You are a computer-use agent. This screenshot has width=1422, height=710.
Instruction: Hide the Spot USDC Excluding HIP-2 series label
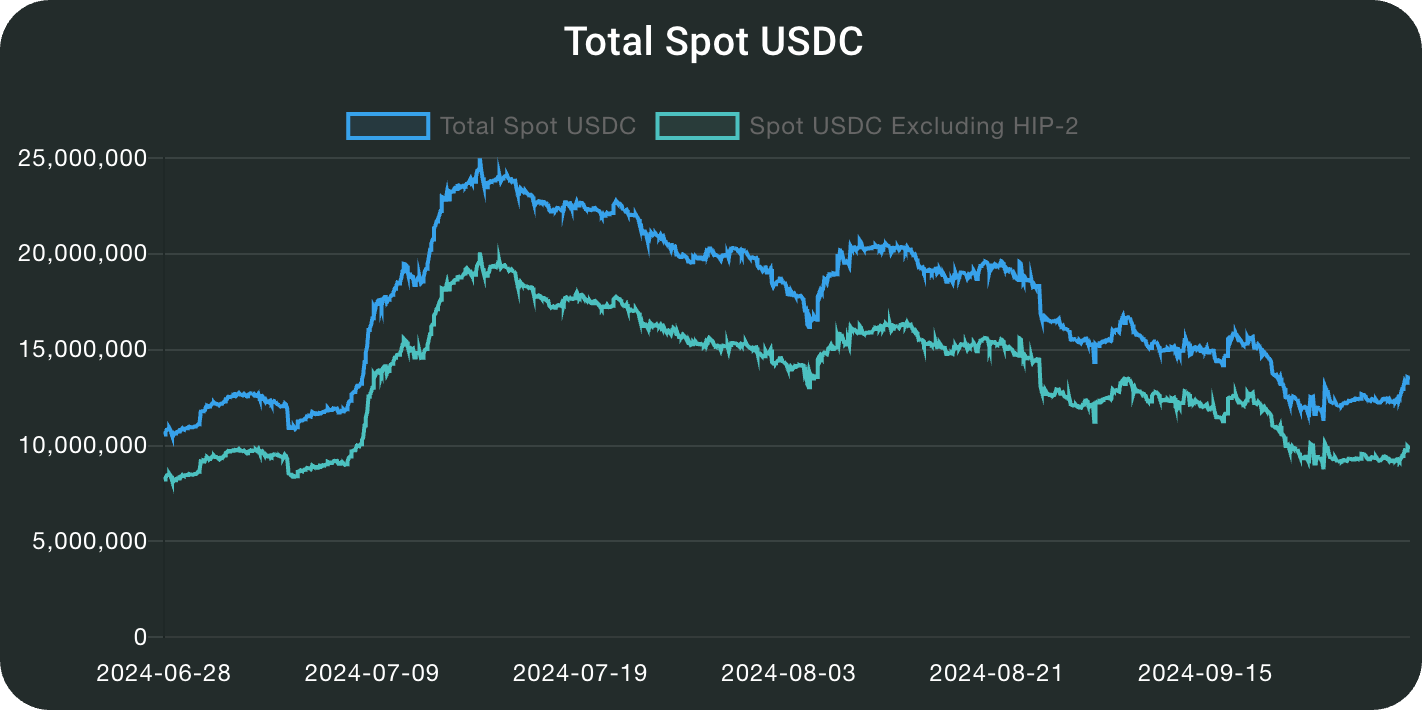point(913,126)
